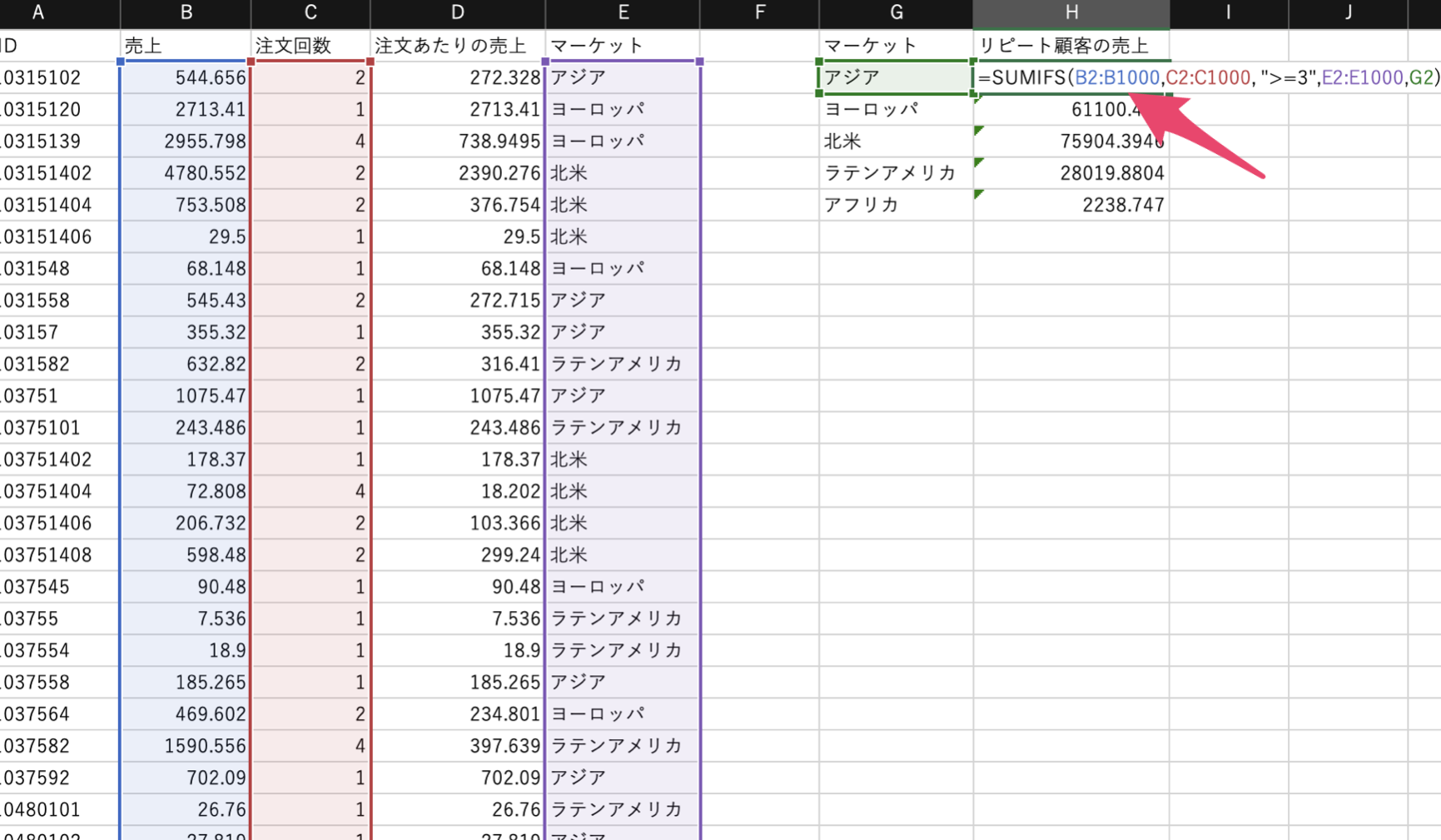Select sales-per-order cell 103.366
1441x840 pixels.
point(458,523)
